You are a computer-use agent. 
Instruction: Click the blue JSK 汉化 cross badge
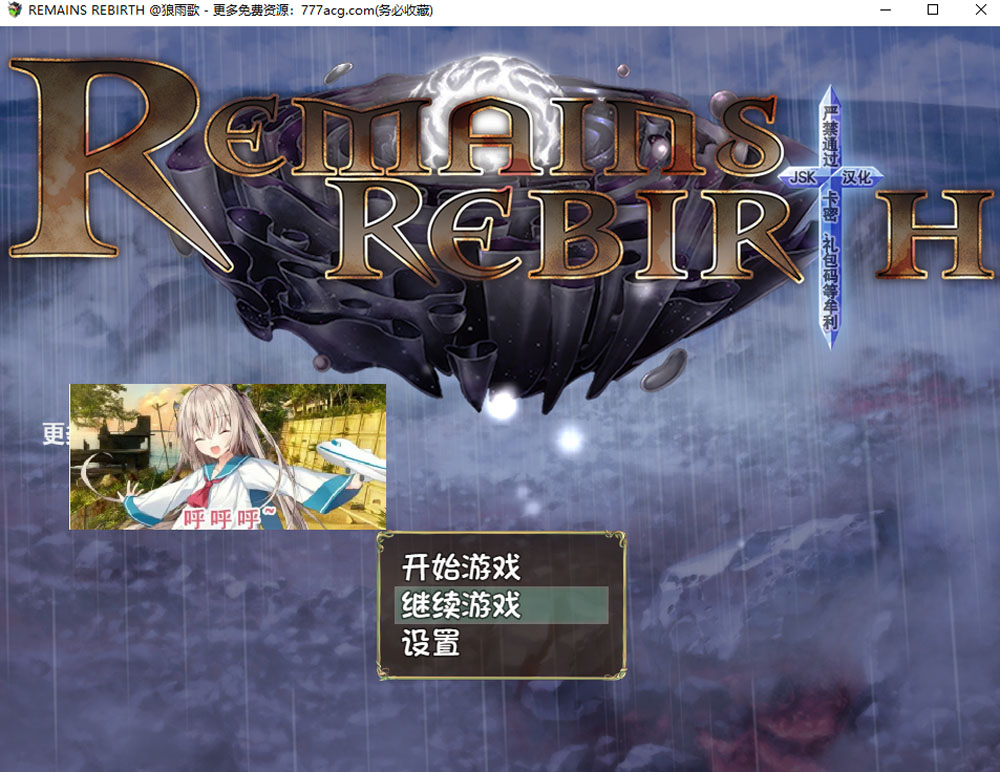[x=830, y=217]
